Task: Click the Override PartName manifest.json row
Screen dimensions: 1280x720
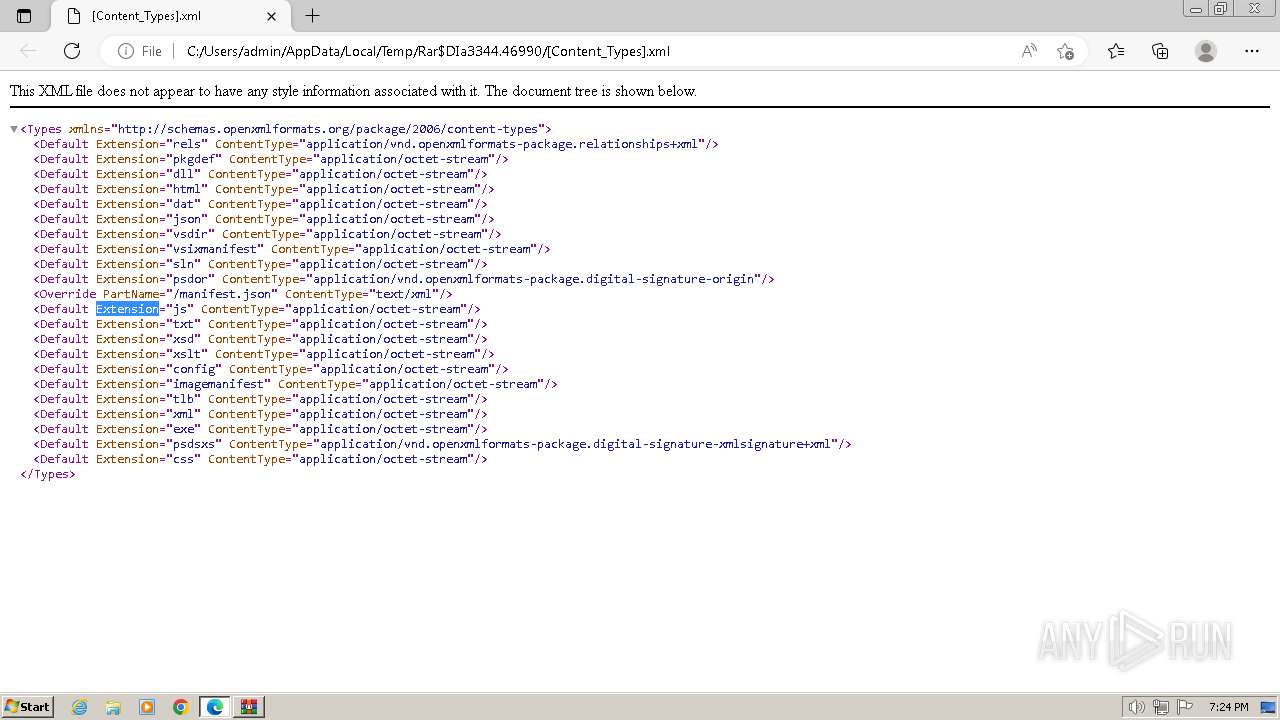Action: [x=243, y=294]
